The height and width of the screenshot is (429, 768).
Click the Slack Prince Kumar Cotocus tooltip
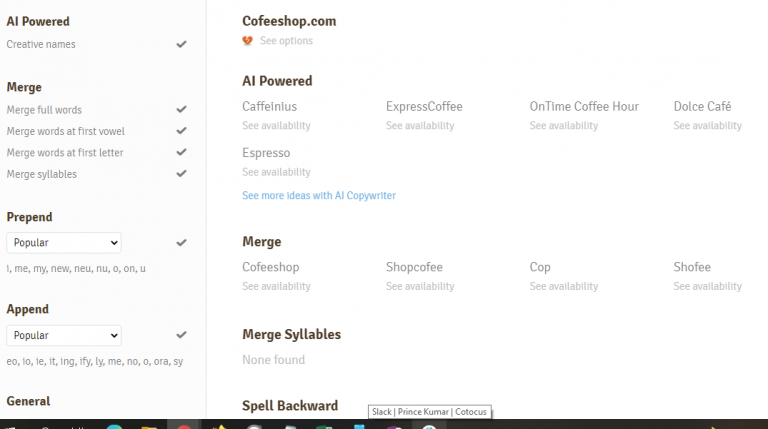click(x=430, y=412)
